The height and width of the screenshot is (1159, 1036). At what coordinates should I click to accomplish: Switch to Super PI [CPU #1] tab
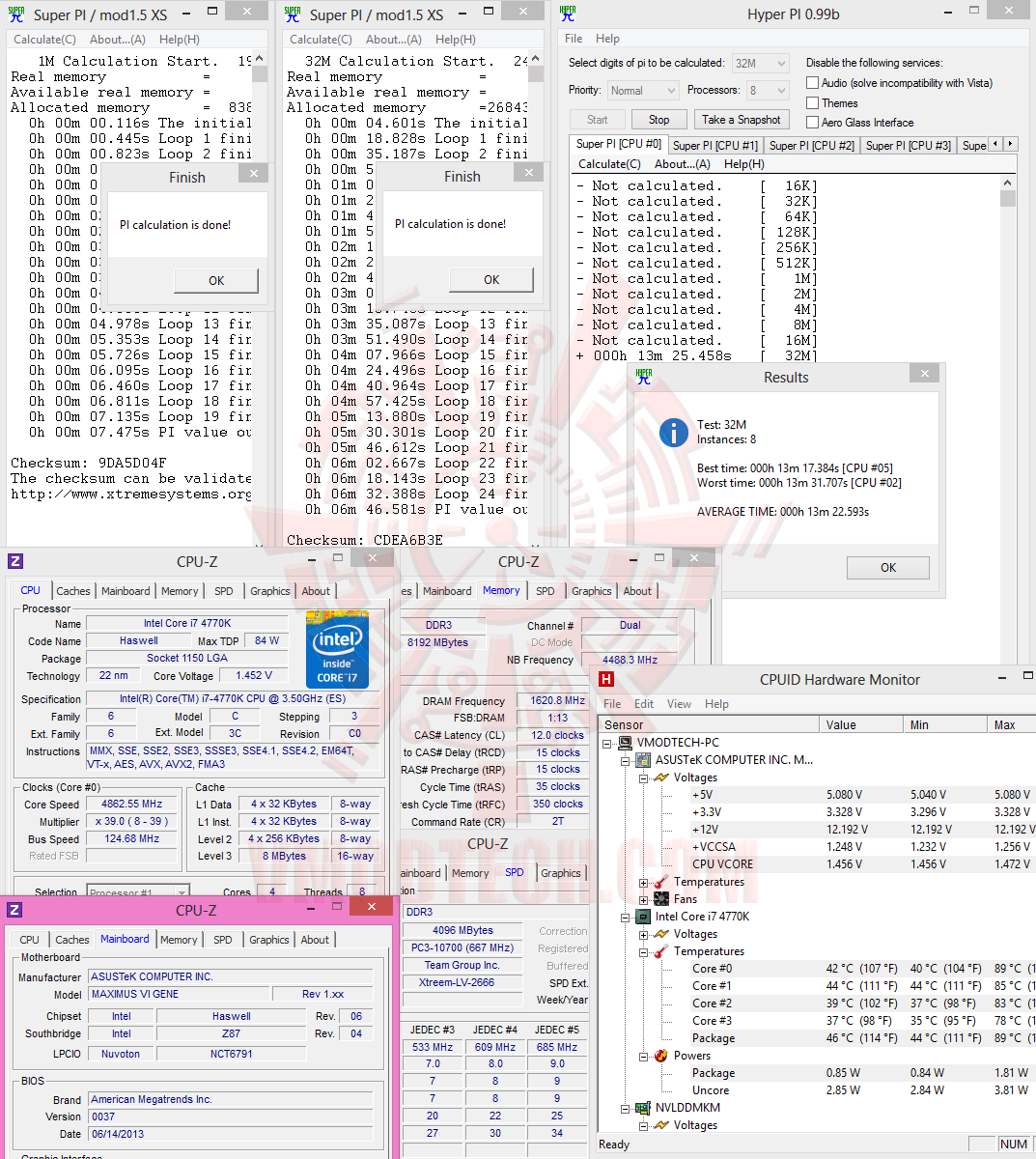pyautogui.click(x=715, y=145)
